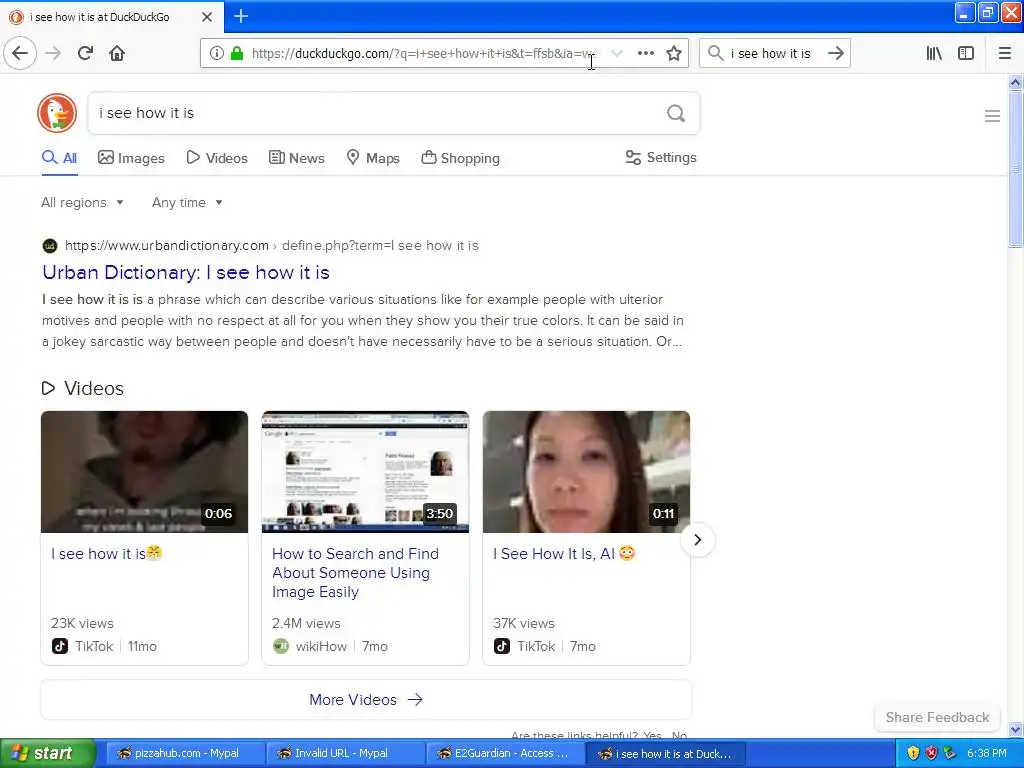Click the browser search bar magnifier icon
This screenshot has height=768, width=1024.
tap(716, 54)
